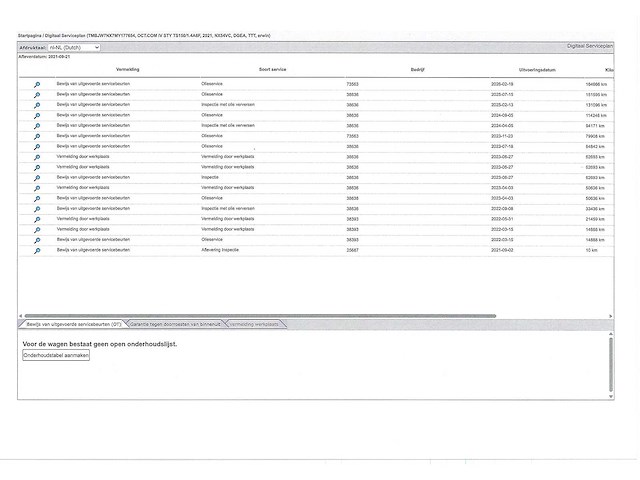View details of the 2025-02-13 inspection entry

tap(37, 105)
